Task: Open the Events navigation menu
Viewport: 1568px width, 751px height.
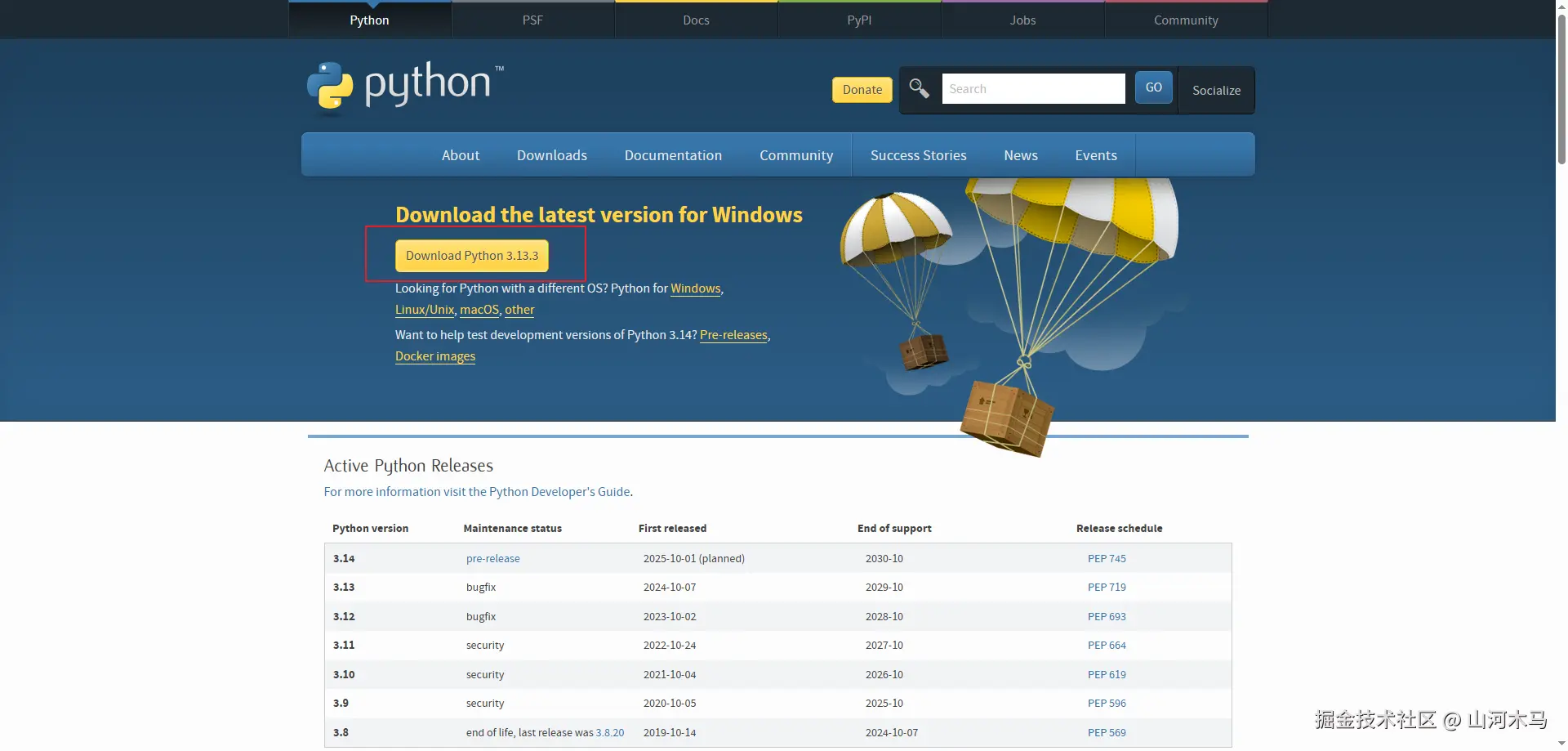Action: pyautogui.click(x=1096, y=155)
